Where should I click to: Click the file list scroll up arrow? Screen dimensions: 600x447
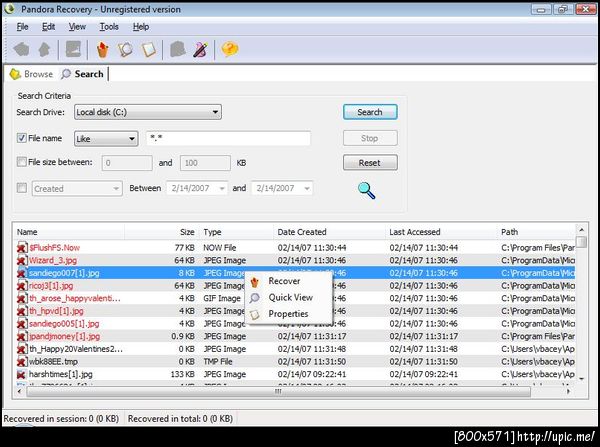point(582,230)
